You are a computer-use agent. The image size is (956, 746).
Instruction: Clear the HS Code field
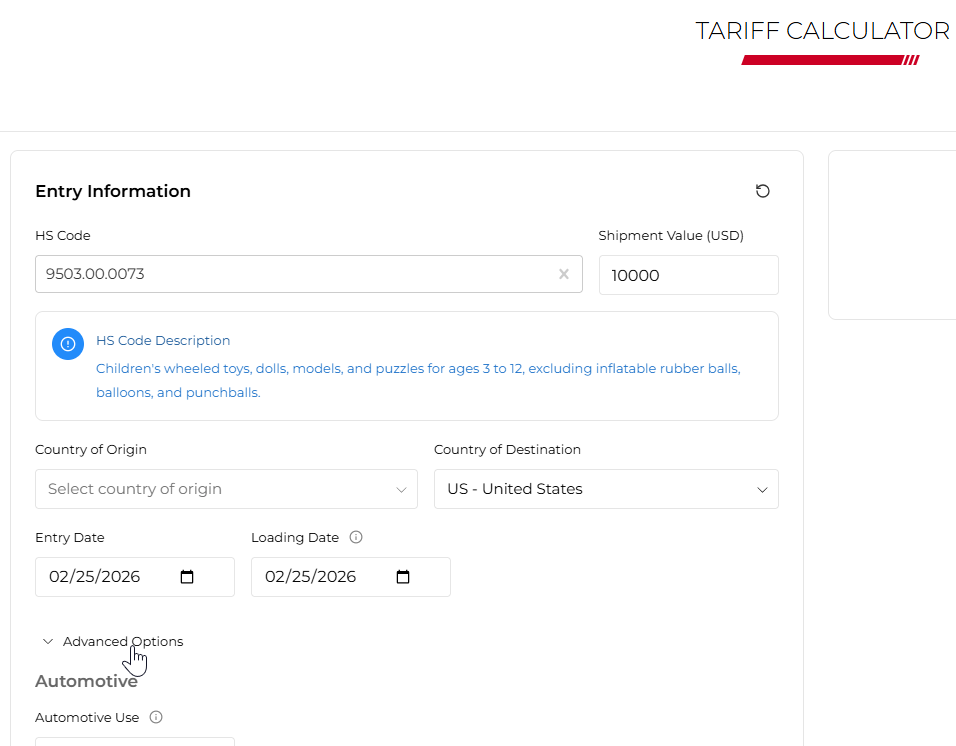point(564,274)
